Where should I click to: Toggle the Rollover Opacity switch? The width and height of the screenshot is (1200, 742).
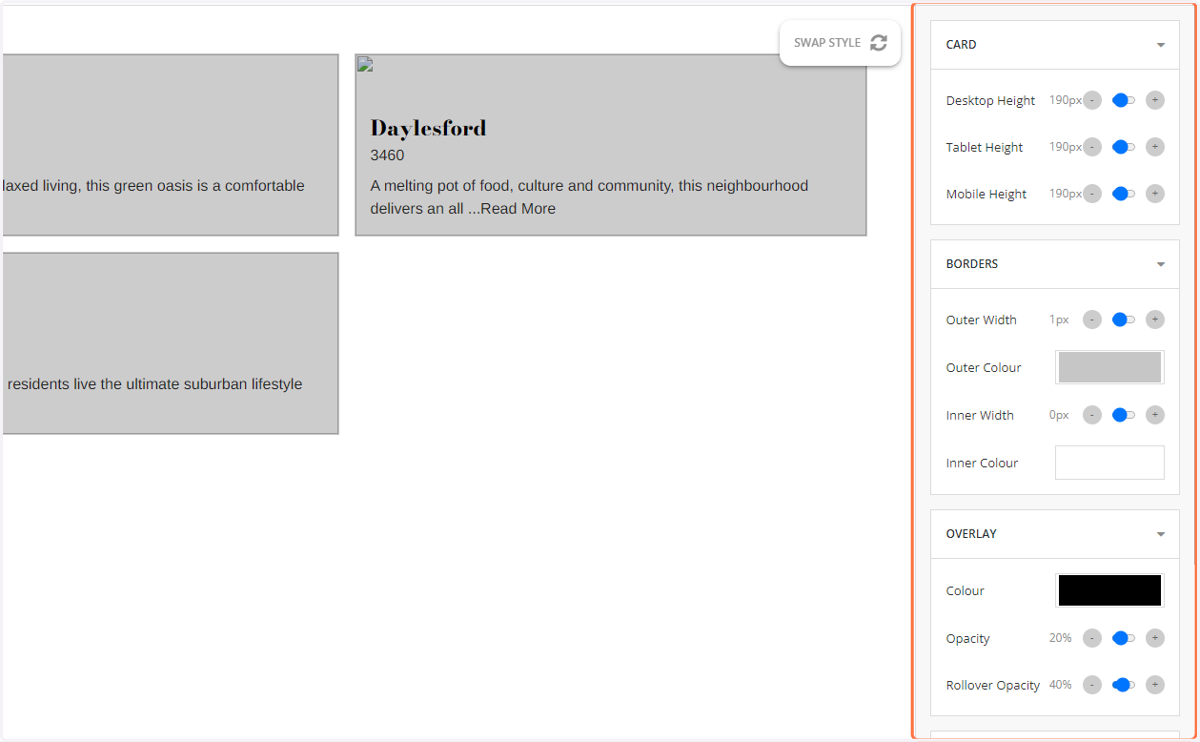pyautogui.click(x=1124, y=685)
